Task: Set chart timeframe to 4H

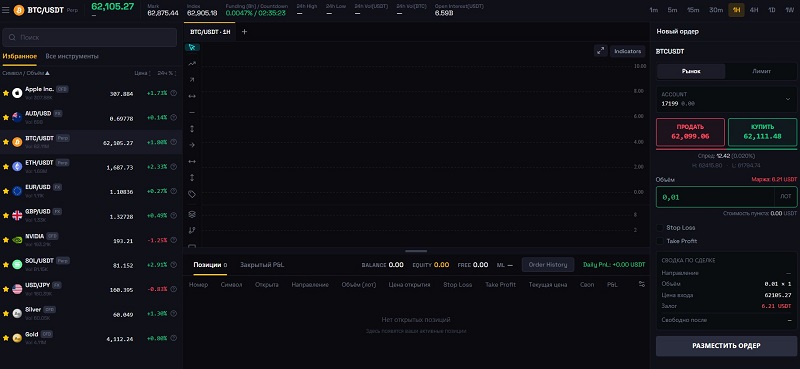Action: point(754,10)
